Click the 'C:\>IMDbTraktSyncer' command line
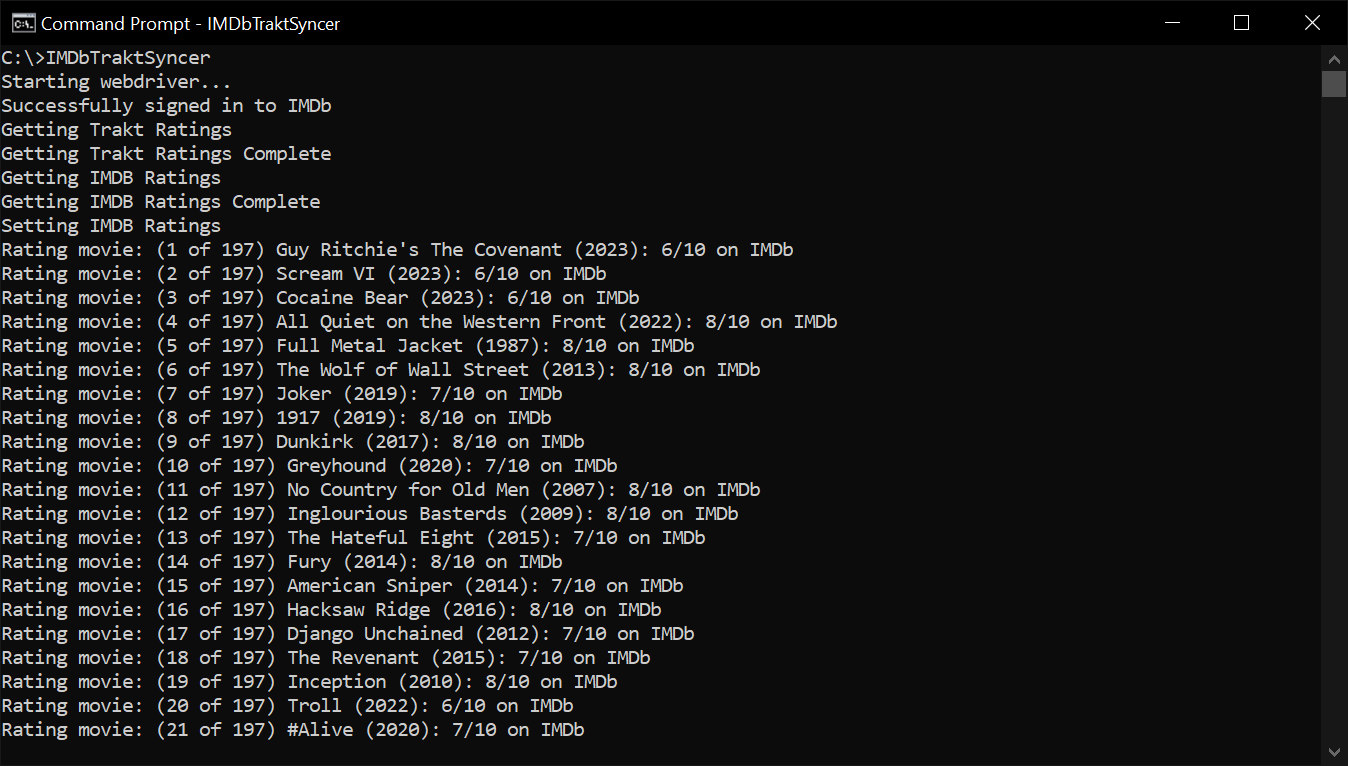Image resolution: width=1348 pixels, height=766 pixels. (106, 58)
